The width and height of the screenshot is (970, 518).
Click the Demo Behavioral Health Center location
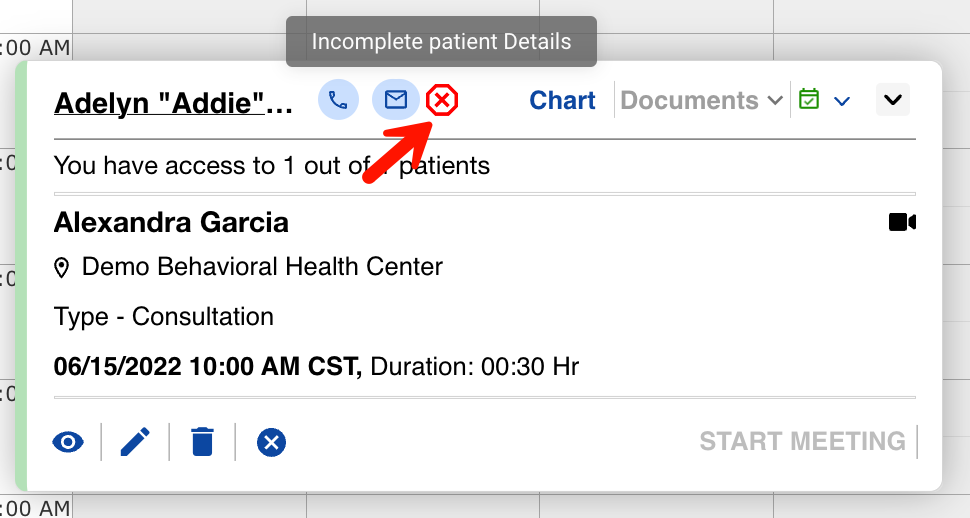262,267
